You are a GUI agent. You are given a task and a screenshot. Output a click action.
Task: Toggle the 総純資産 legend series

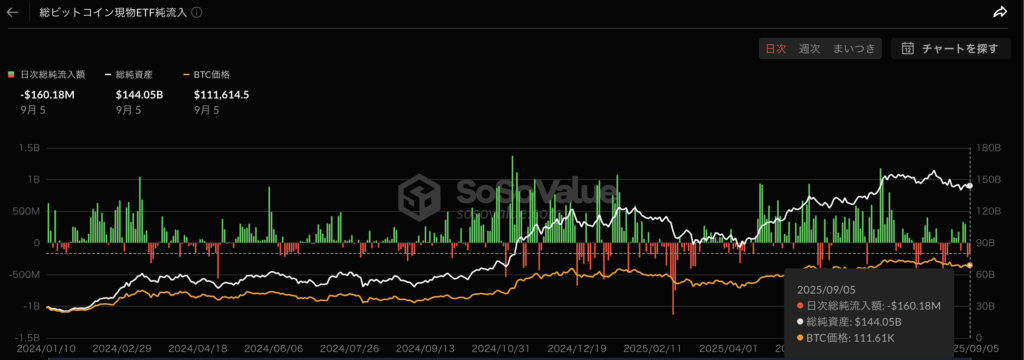coord(129,74)
